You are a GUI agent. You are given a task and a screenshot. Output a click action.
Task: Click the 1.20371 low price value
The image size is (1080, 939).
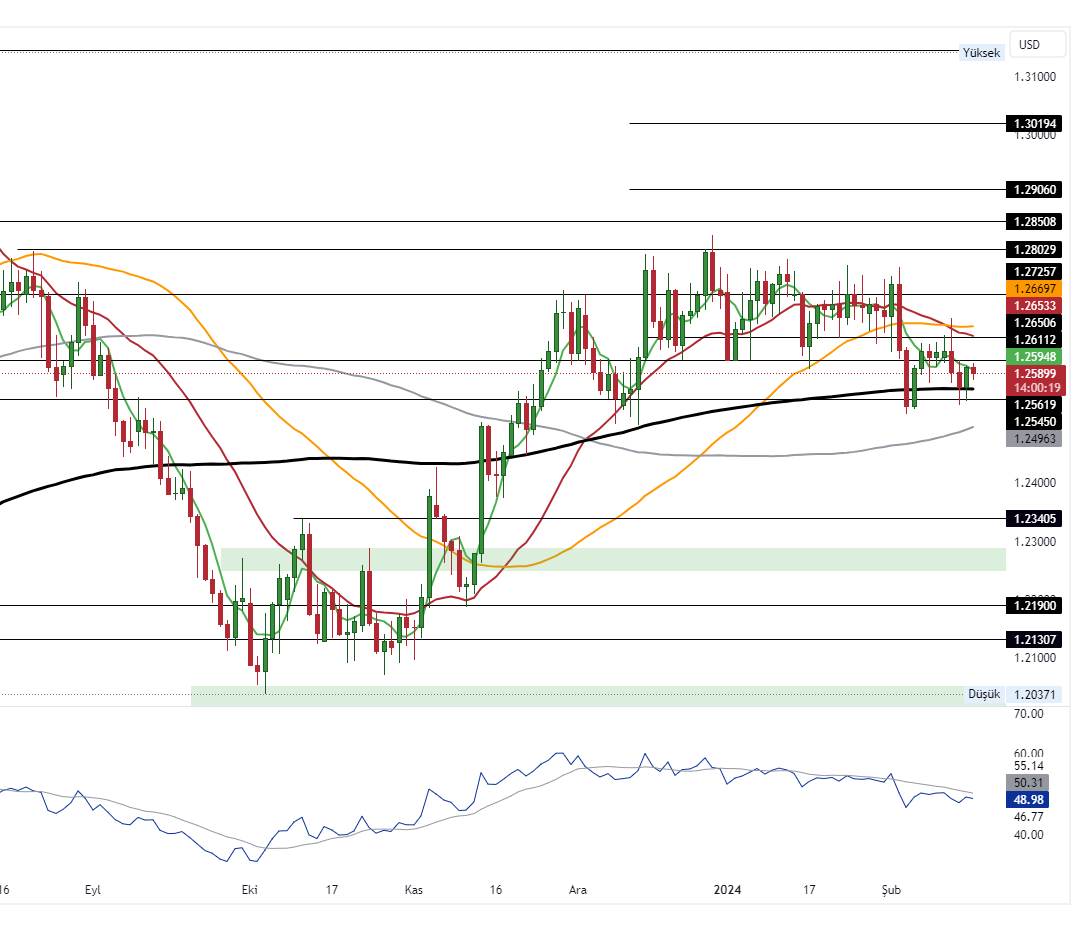(1034, 694)
